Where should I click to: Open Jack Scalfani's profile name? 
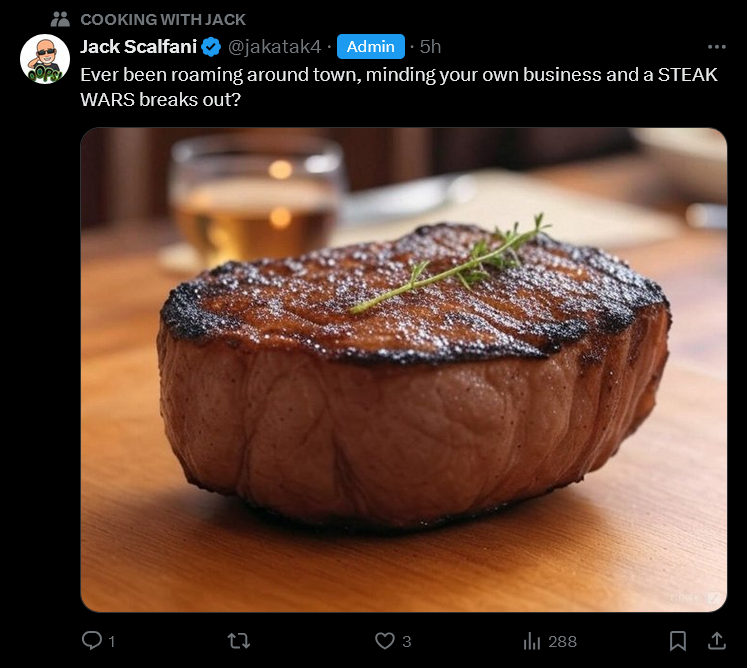click(138, 47)
